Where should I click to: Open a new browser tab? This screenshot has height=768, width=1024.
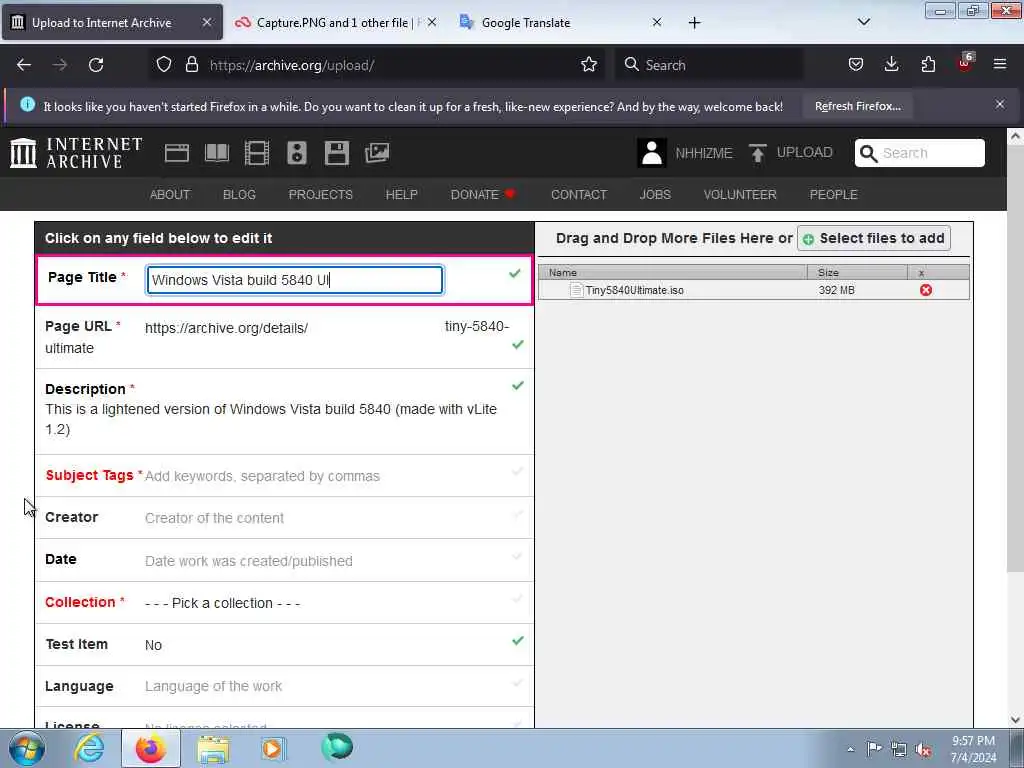coord(694,23)
